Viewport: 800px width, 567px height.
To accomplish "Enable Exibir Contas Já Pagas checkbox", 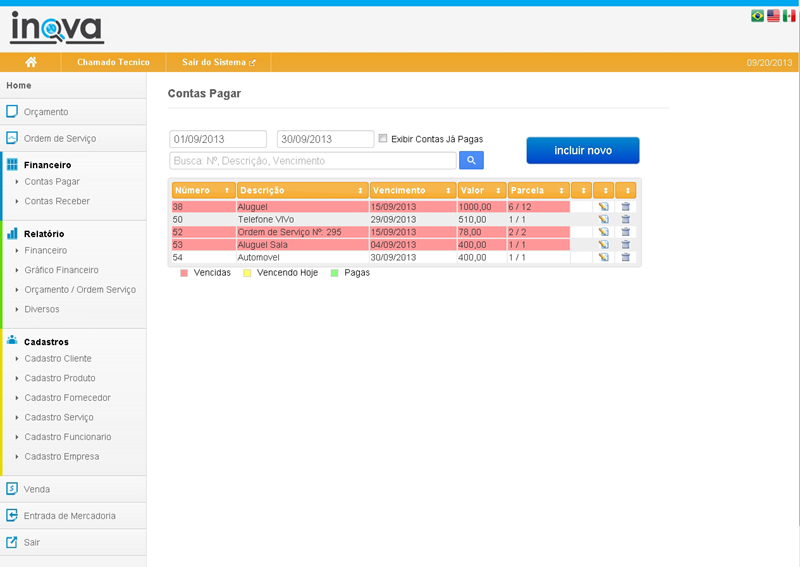I will point(383,138).
